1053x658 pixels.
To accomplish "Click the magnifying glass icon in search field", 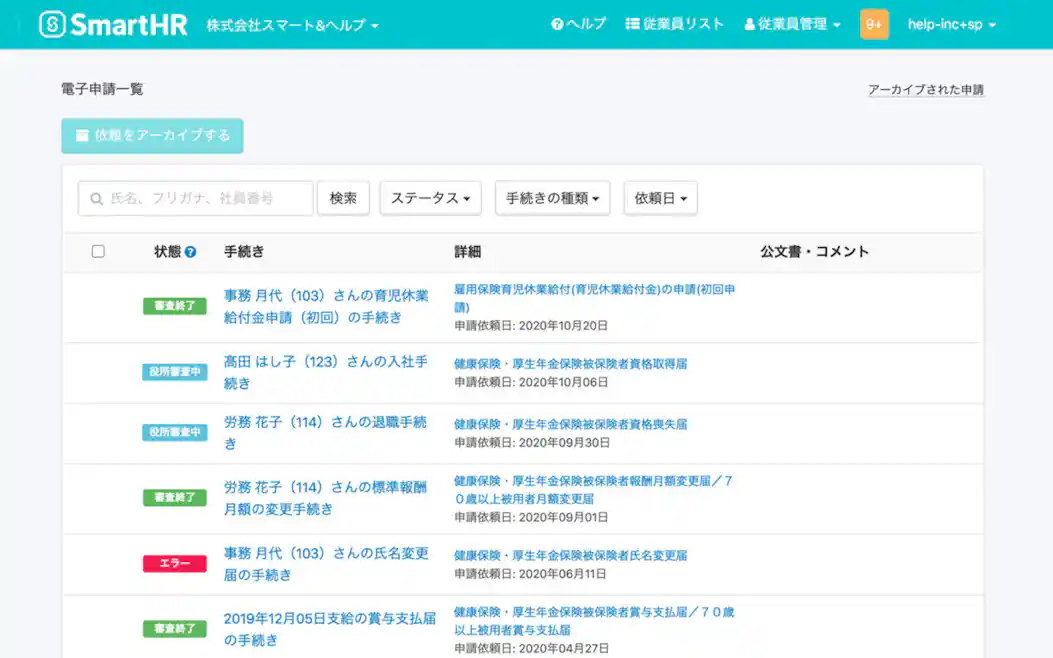I will coord(95,198).
